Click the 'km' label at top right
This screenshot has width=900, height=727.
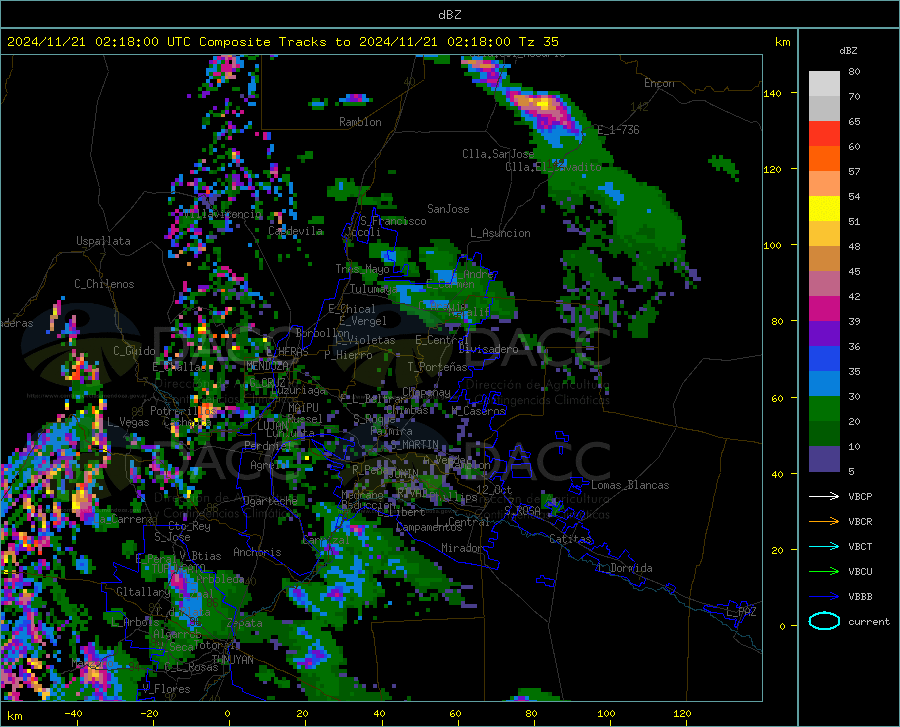pos(782,42)
